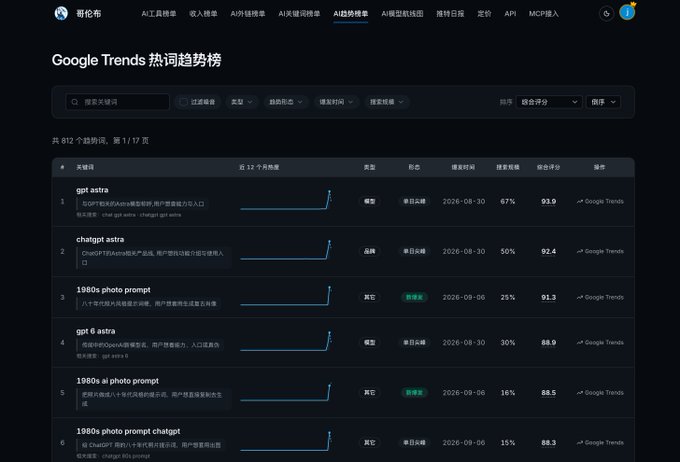Screen dimensions: 680x462
Task: Open the AI关键词榜单 tab
Action: (x=299, y=13)
